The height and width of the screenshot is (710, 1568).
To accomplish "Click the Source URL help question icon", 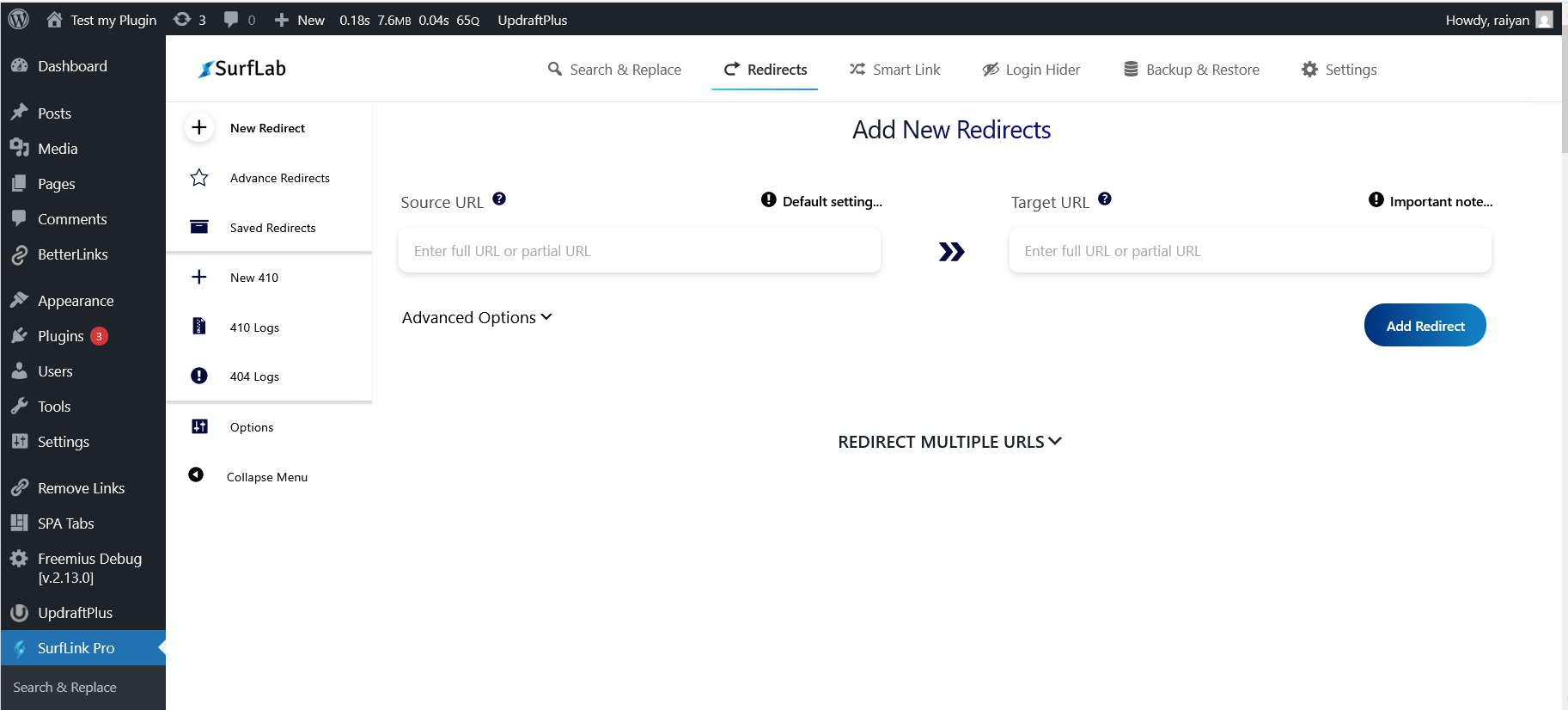I will (499, 199).
